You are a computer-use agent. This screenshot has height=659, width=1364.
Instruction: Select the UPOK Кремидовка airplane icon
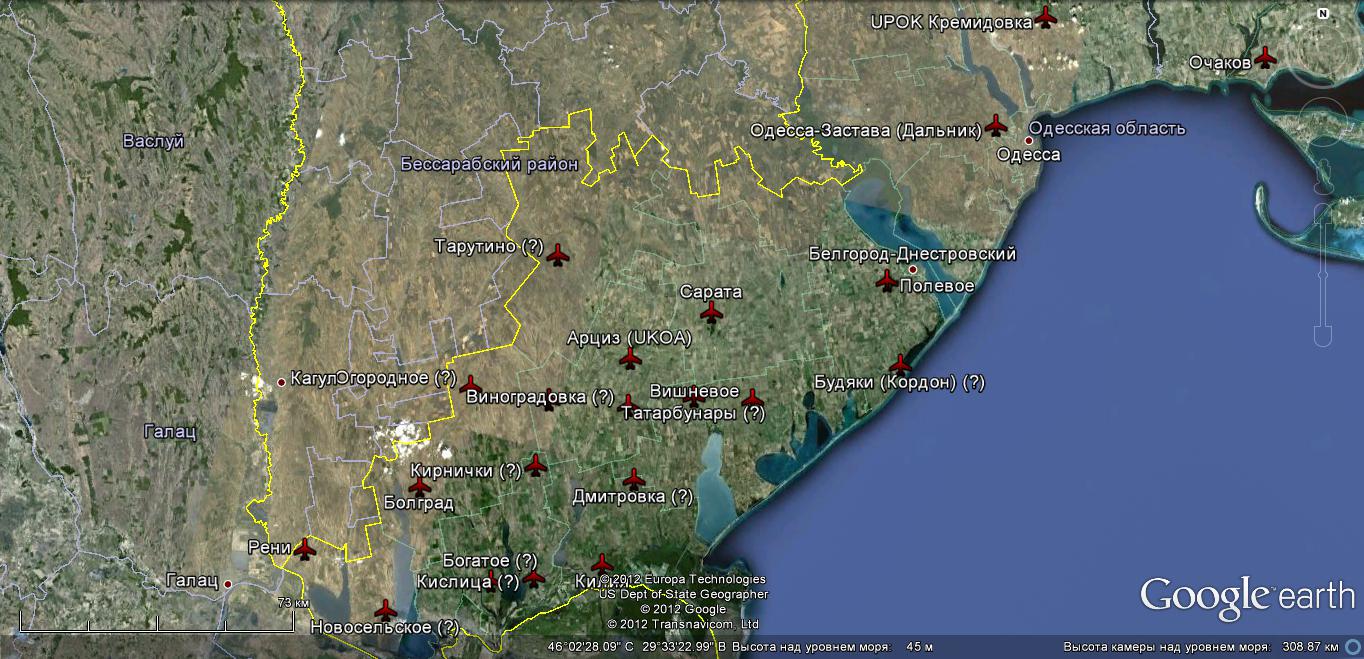(x=1046, y=17)
